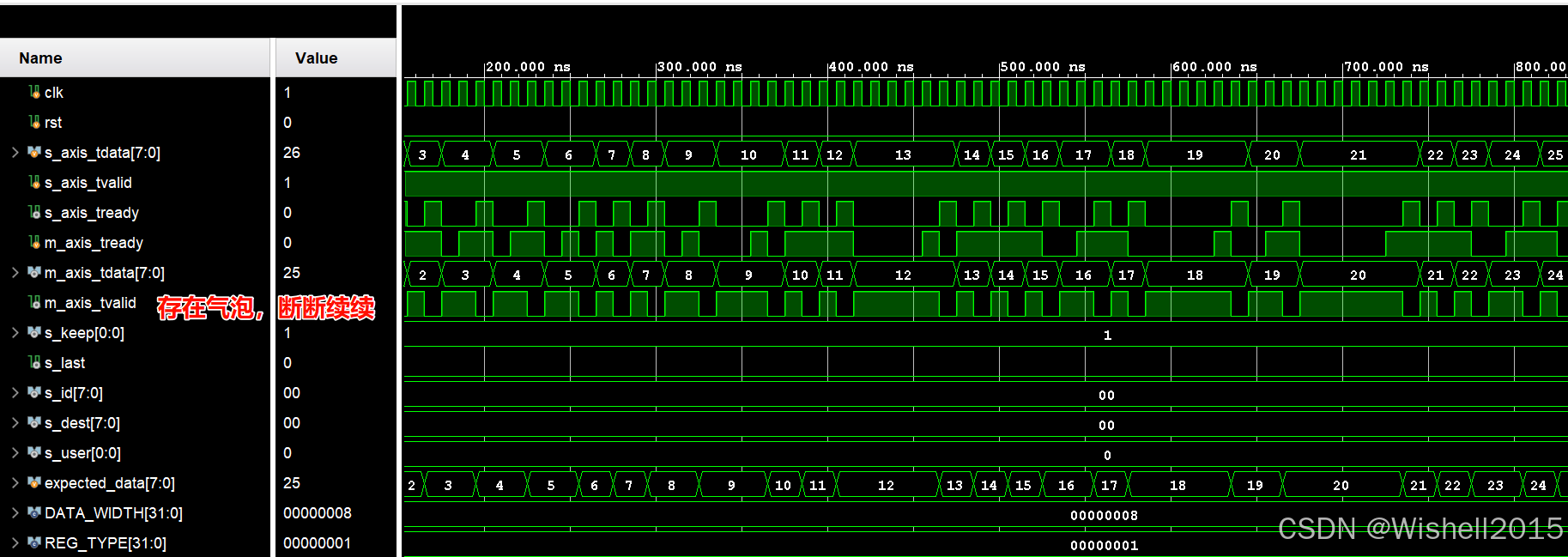Image resolution: width=1568 pixels, height=557 pixels.
Task: Click the Value column header
Action: (336, 58)
